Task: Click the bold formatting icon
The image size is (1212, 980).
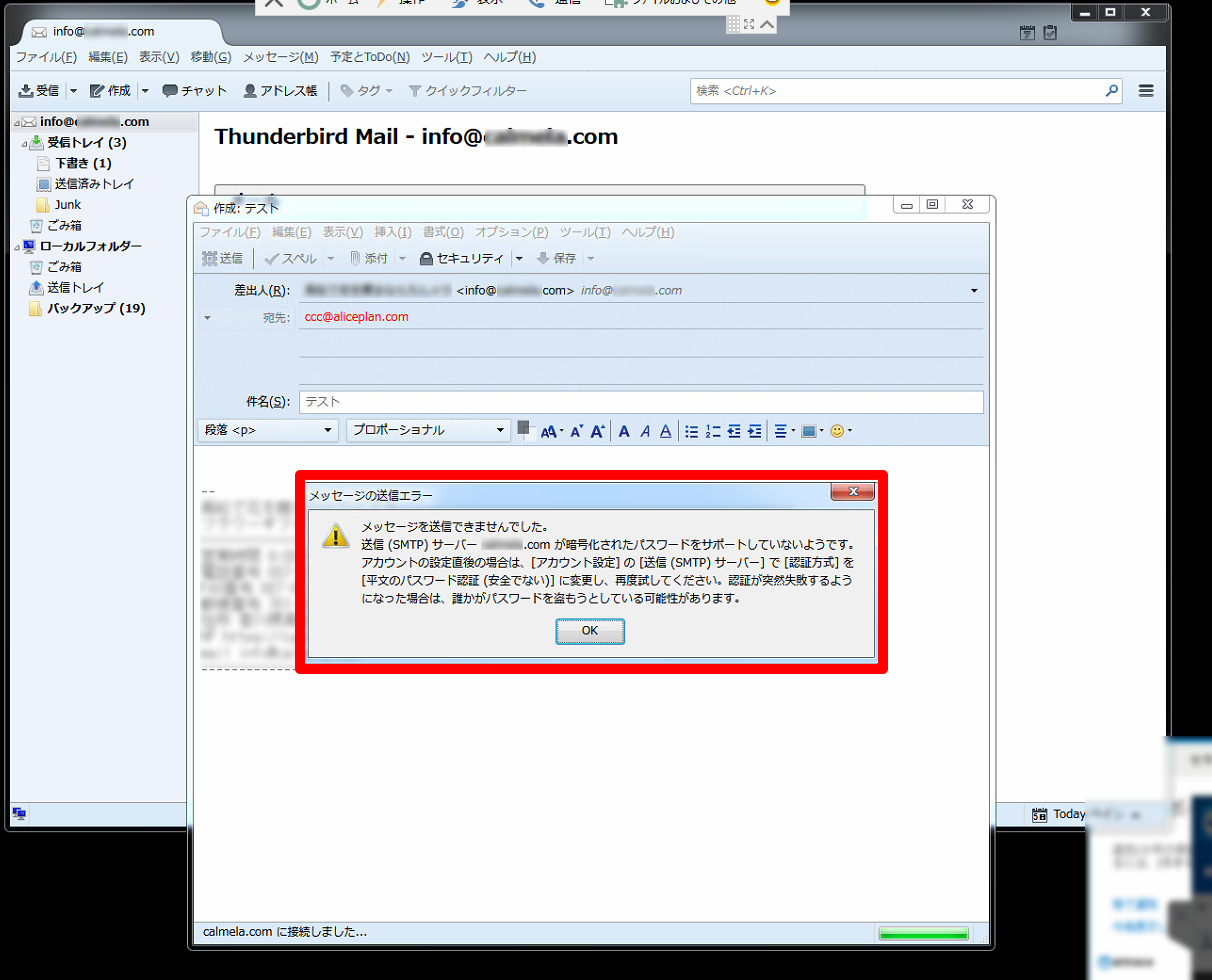Action: point(624,431)
